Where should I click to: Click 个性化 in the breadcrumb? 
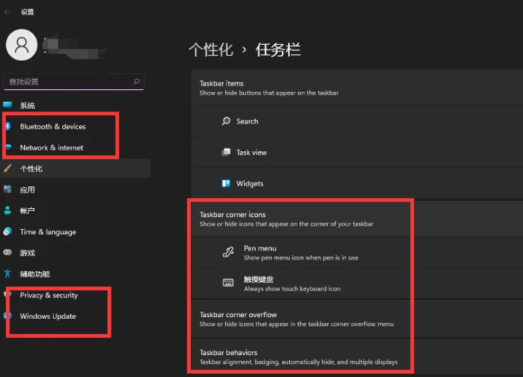coord(211,50)
